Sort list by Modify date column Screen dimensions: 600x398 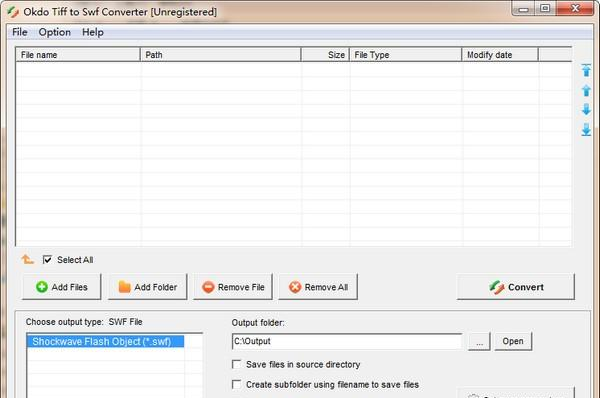tap(500, 55)
